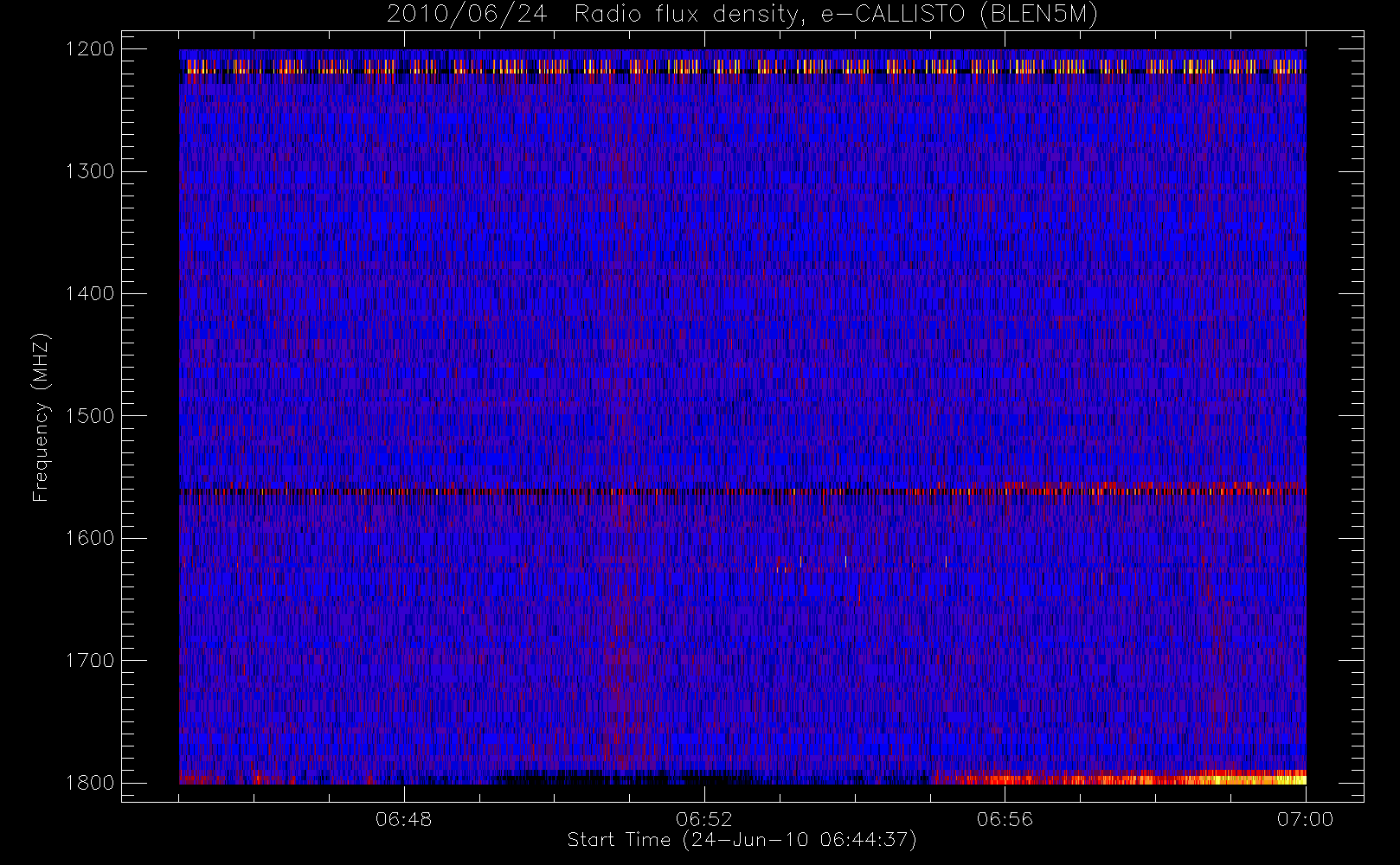Click the date 2010/06/24 in the title
The width and height of the screenshot is (1400, 865).
(466, 15)
